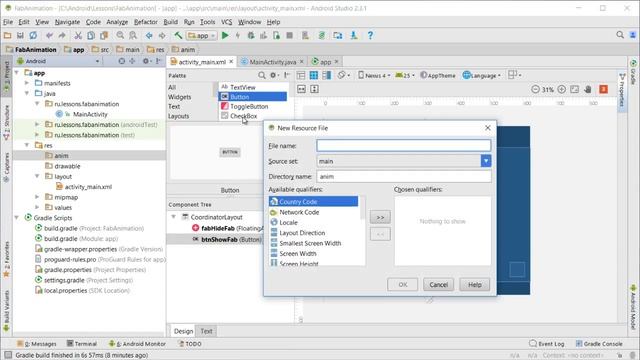The width and height of the screenshot is (640, 360).
Task: Click the Scroll from Source target icon
Action: coord(122,61)
